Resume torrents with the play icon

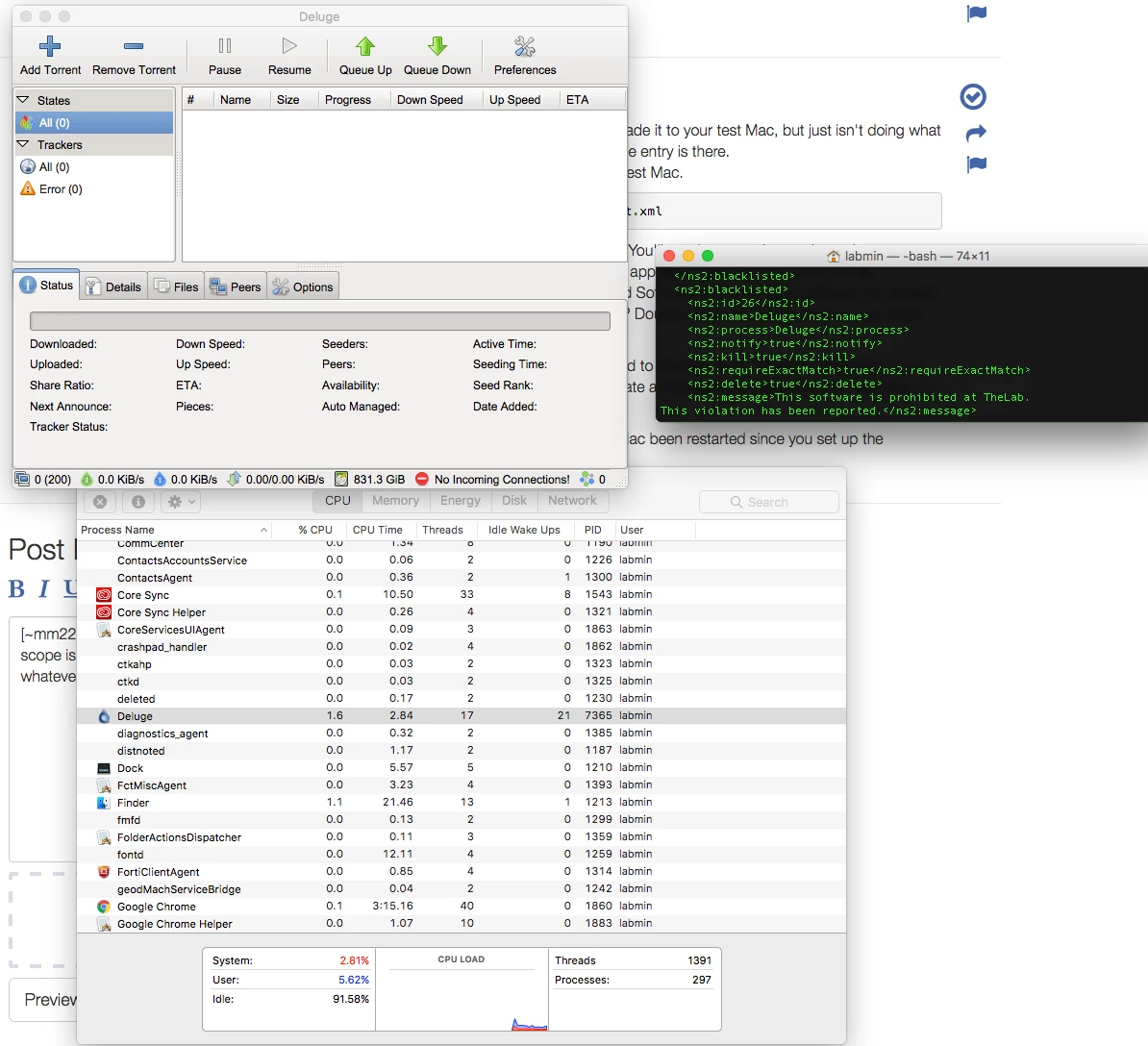[289, 46]
